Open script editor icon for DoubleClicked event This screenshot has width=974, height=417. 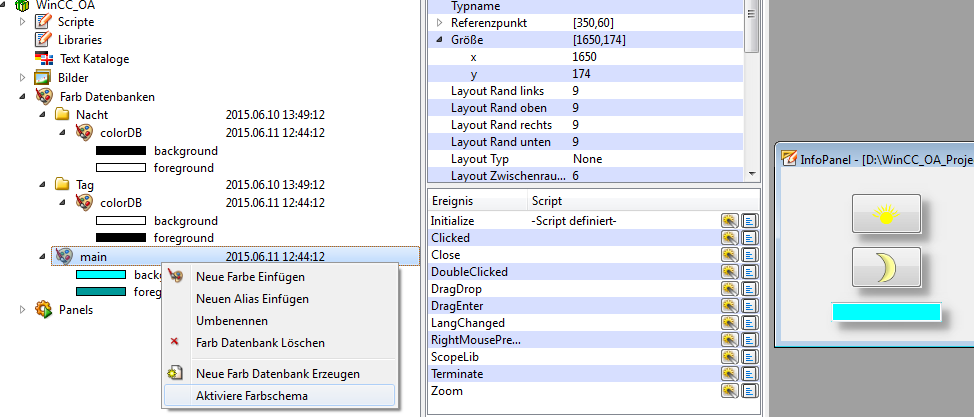point(750,272)
